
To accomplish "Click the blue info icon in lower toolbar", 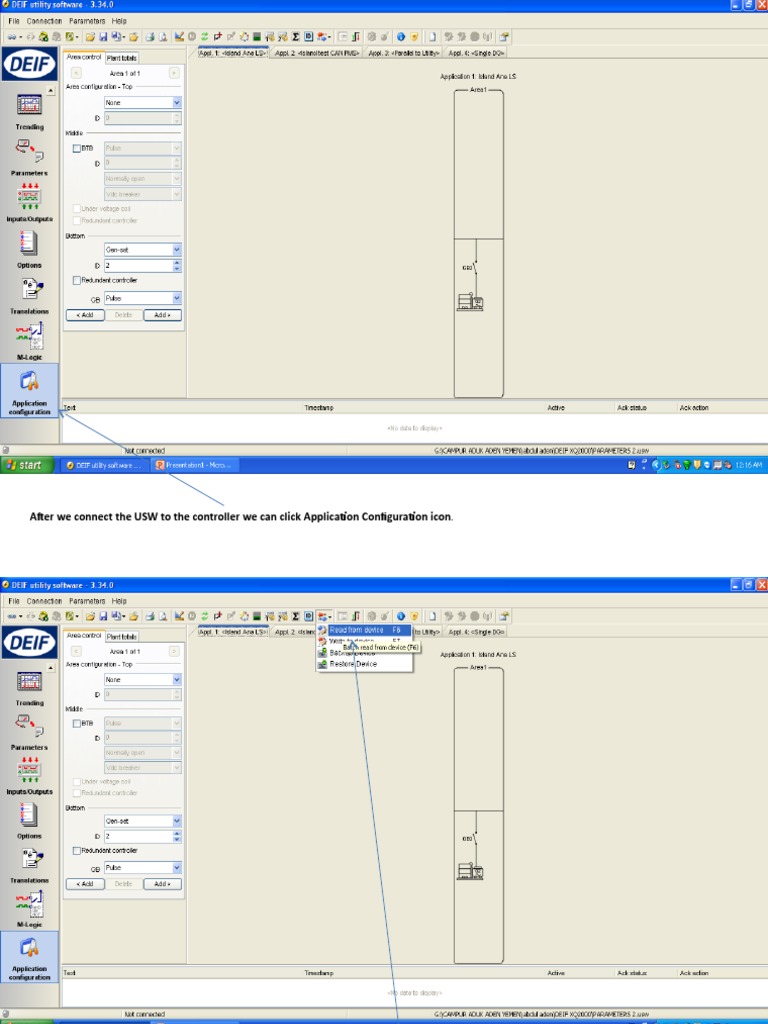I will [x=400, y=616].
